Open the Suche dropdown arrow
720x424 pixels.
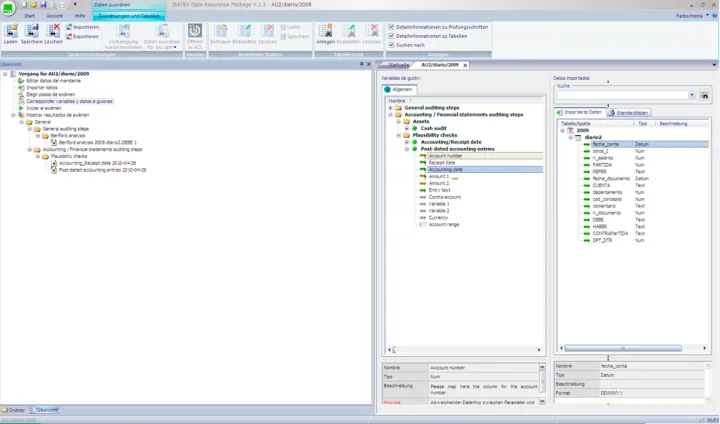click(692, 95)
